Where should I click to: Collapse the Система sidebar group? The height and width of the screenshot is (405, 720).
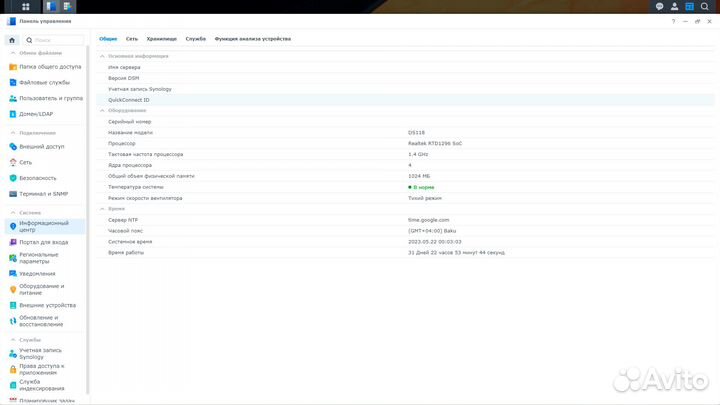pyautogui.click(x=13, y=213)
